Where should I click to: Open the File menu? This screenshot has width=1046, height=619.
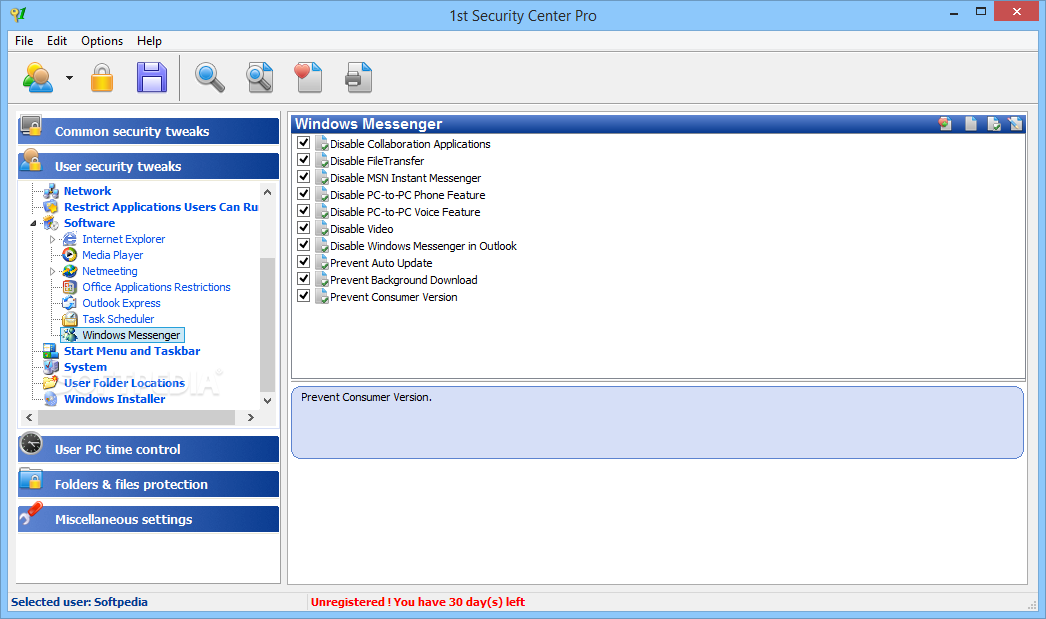(24, 41)
